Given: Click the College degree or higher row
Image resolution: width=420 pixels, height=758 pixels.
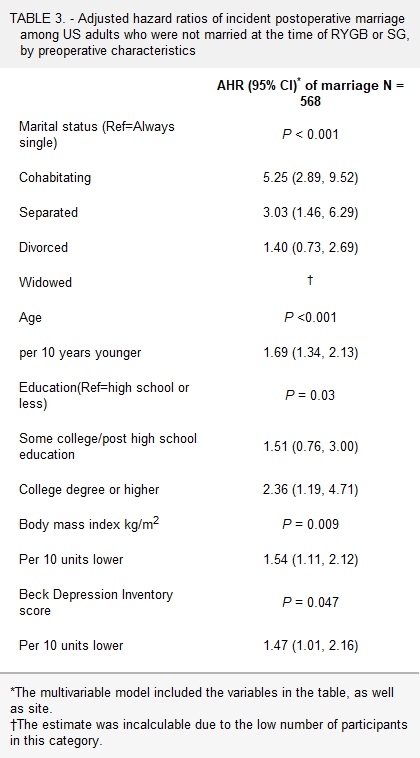Looking at the screenshot, I should [x=210, y=490].
